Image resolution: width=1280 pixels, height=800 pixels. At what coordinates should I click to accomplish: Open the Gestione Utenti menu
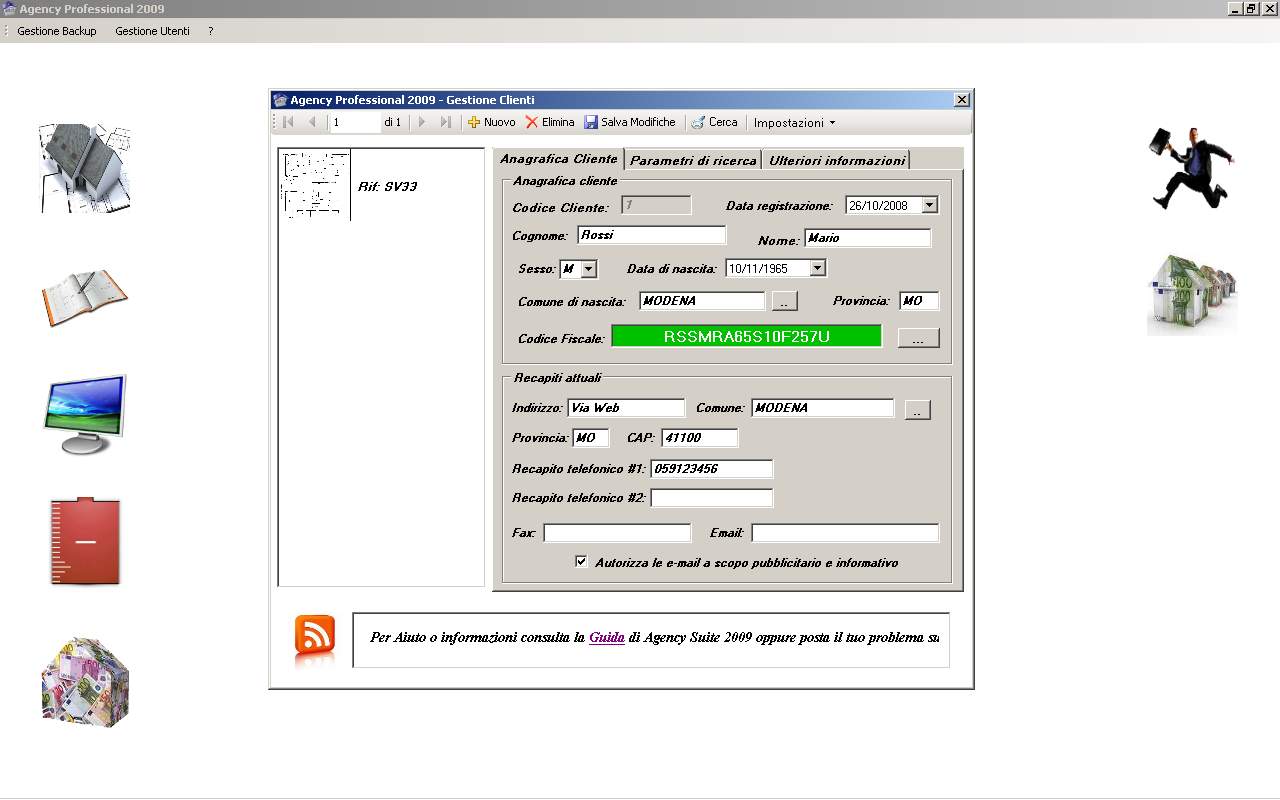152,31
